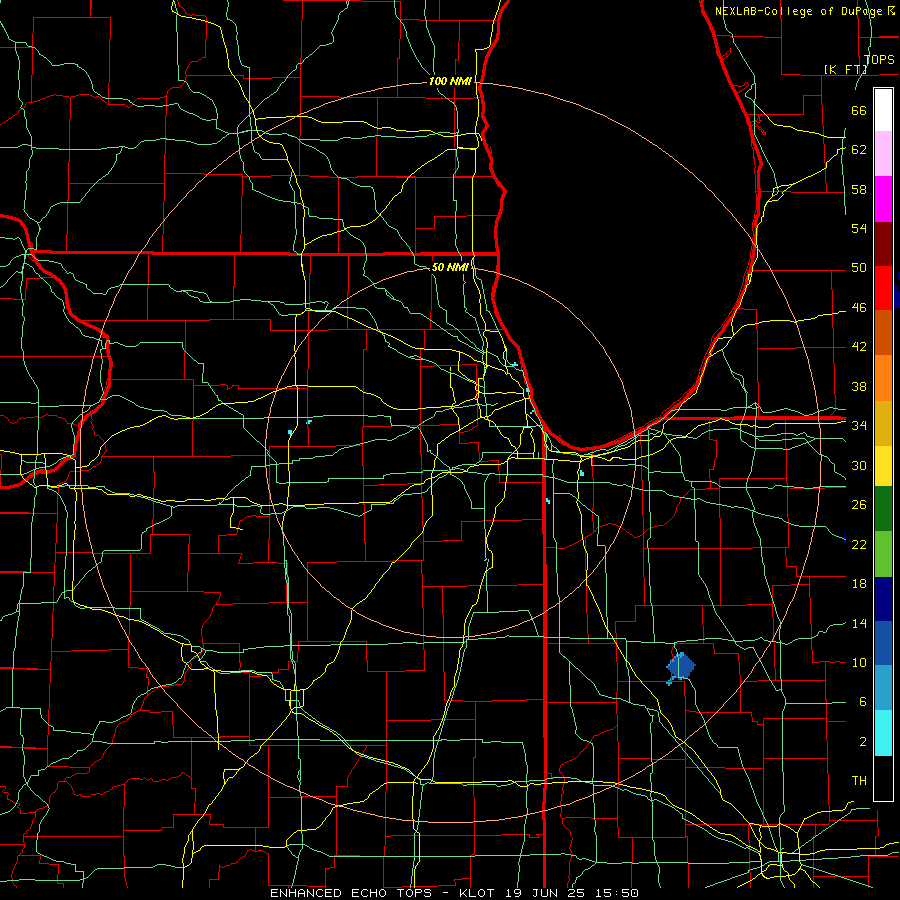The image size is (900, 900).
Task: Click the legend value 14
Action: (x=859, y=623)
